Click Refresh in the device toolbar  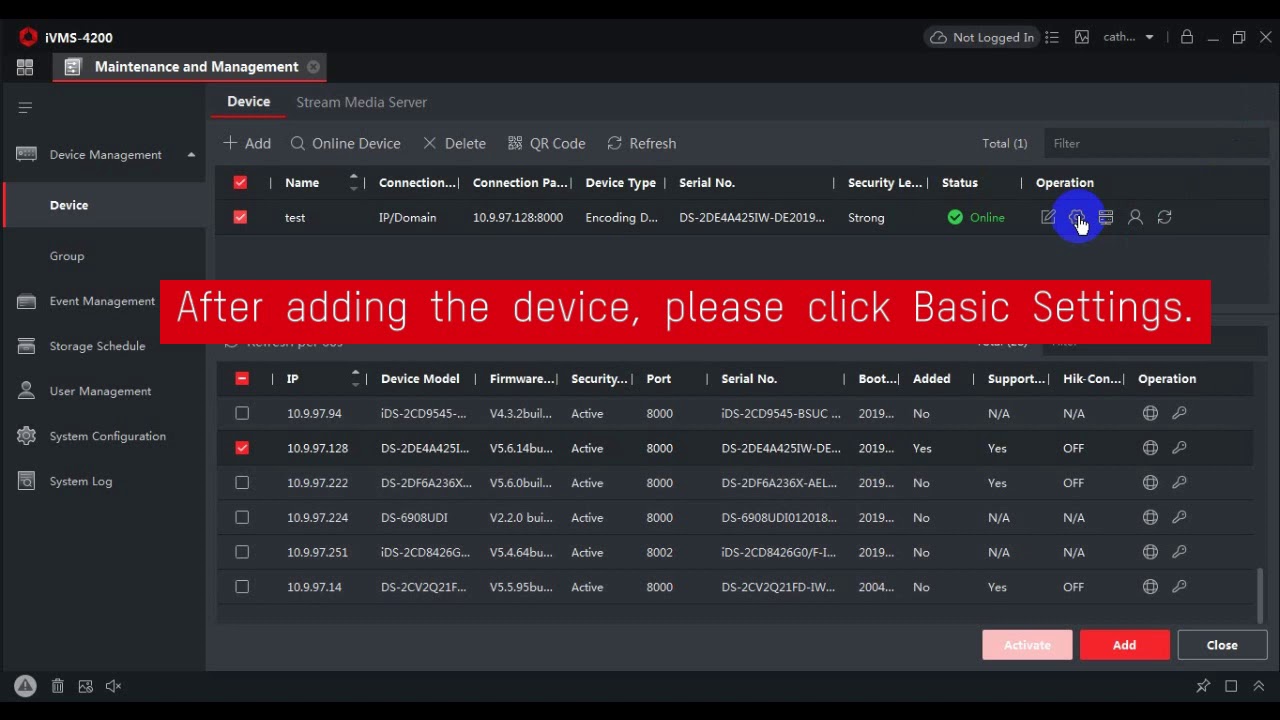point(641,143)
